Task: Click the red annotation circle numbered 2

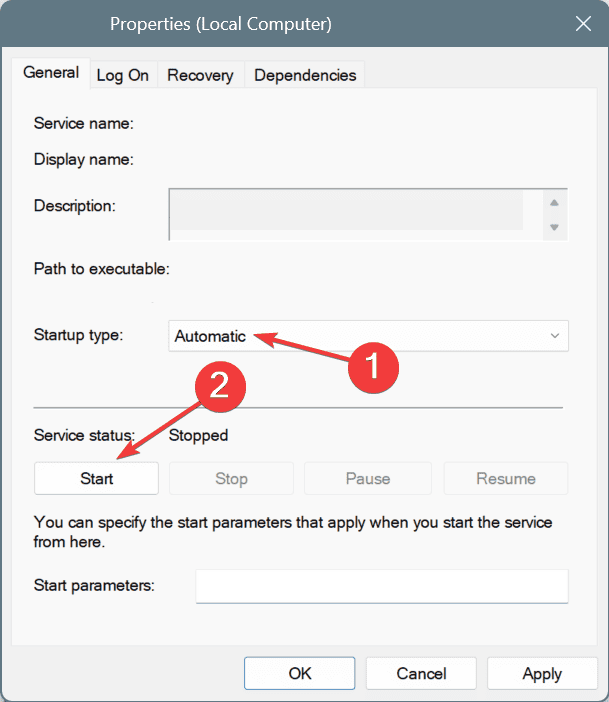Action: 220,386
